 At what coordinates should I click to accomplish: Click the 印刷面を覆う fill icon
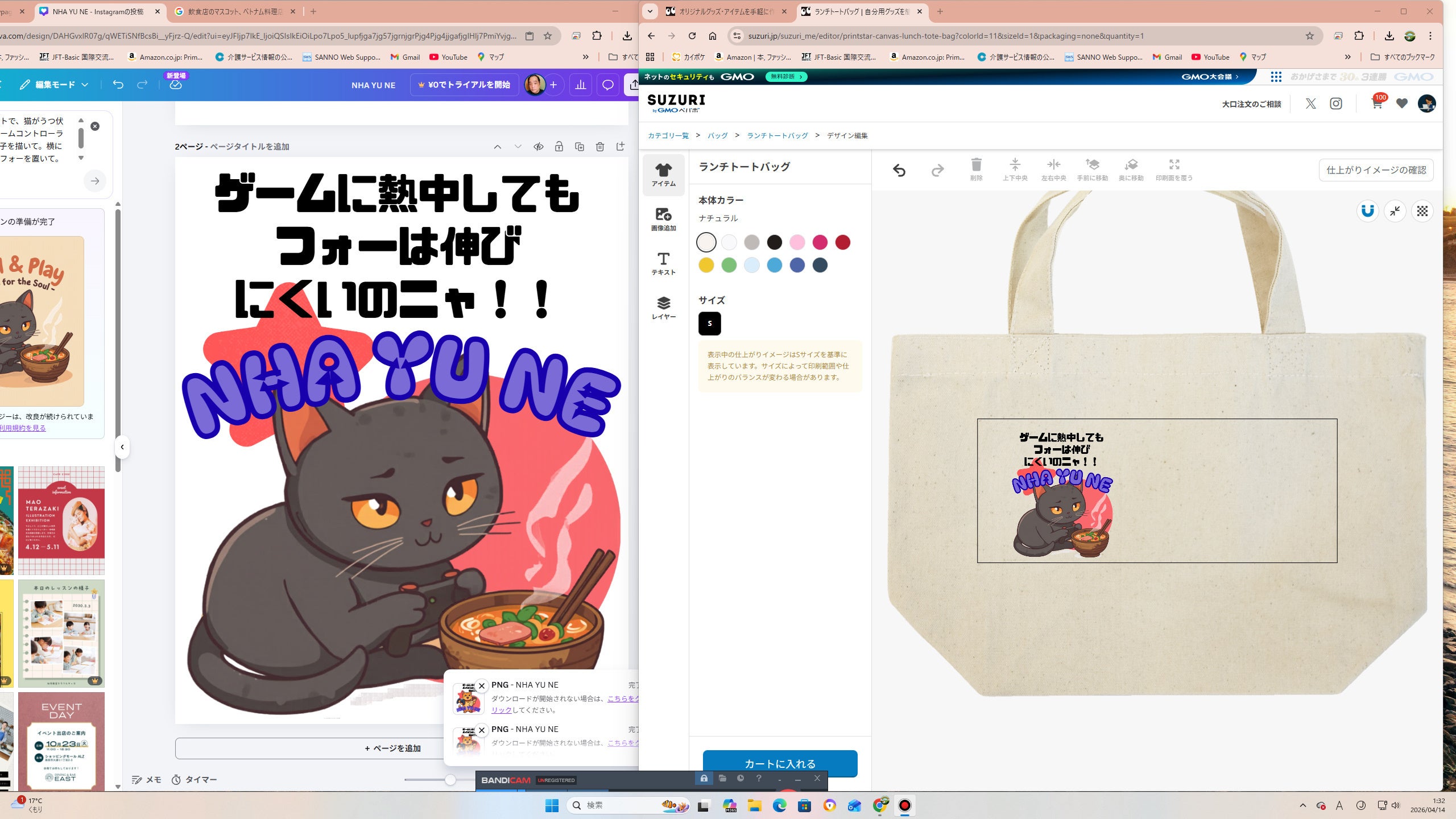(x=1174, y=169)
